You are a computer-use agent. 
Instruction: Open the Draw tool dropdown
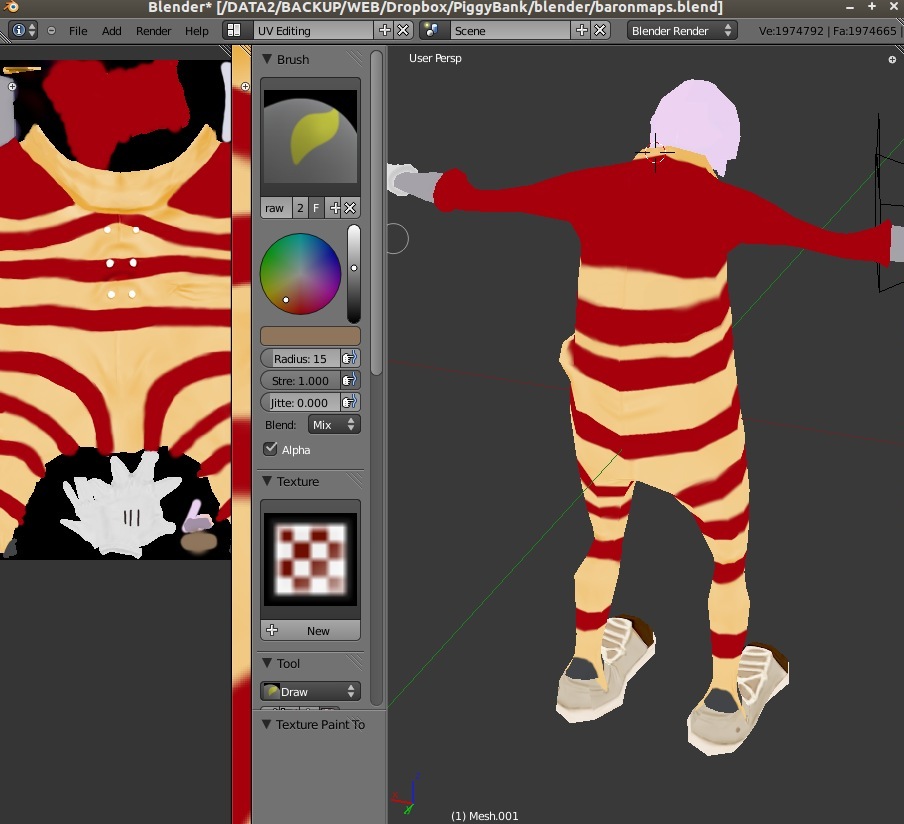pos(309,691)
